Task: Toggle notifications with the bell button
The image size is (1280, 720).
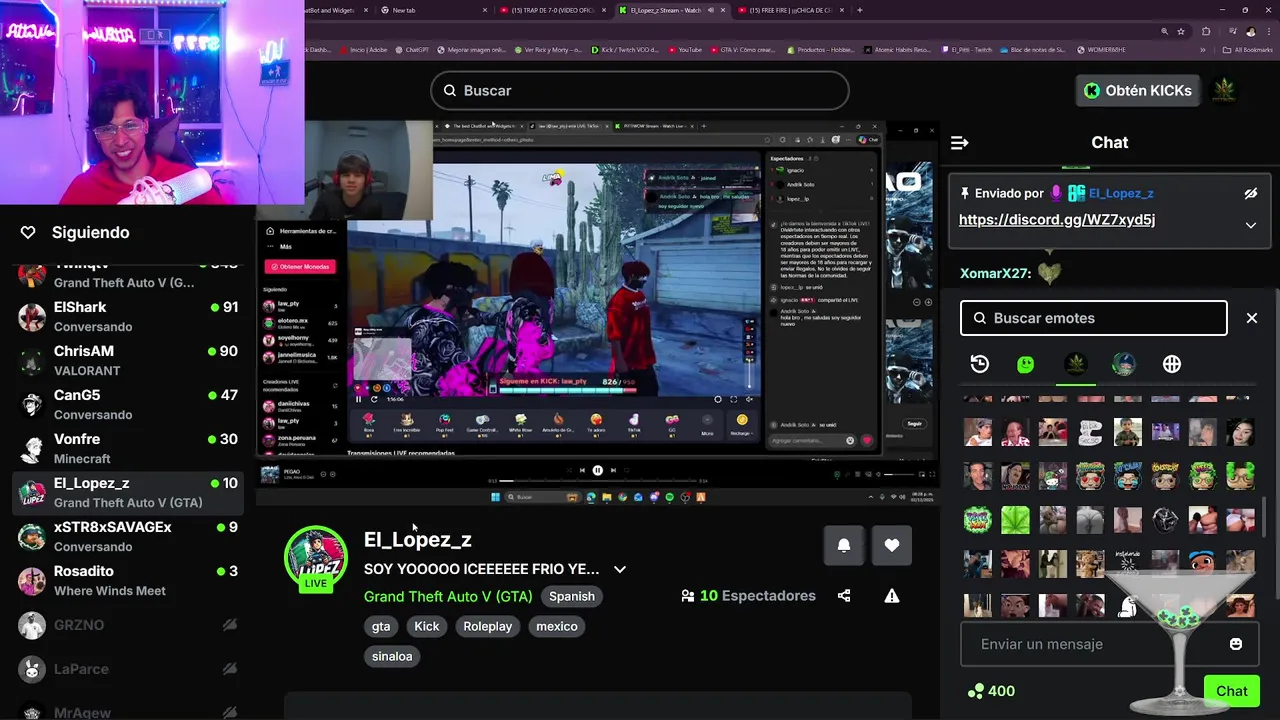Action: [x=843, y=545]
